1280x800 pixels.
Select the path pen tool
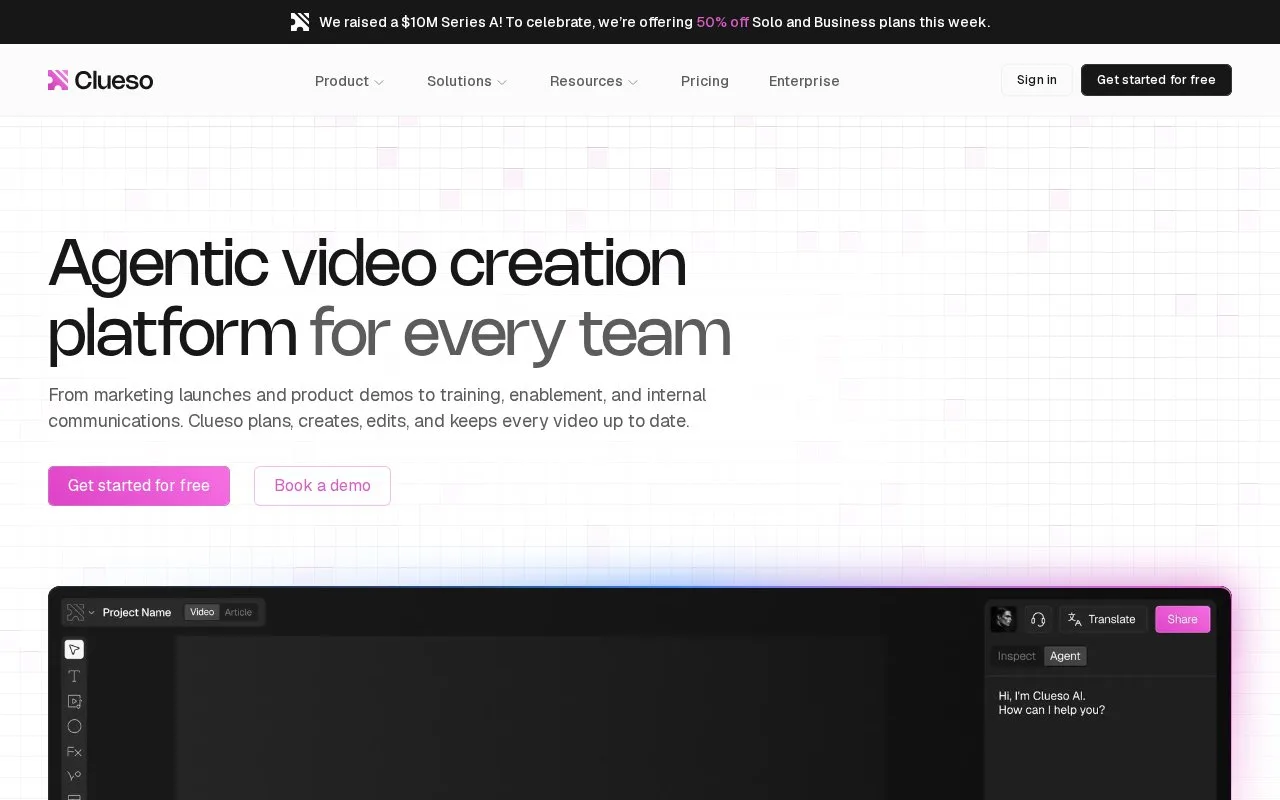pos(74,776)
